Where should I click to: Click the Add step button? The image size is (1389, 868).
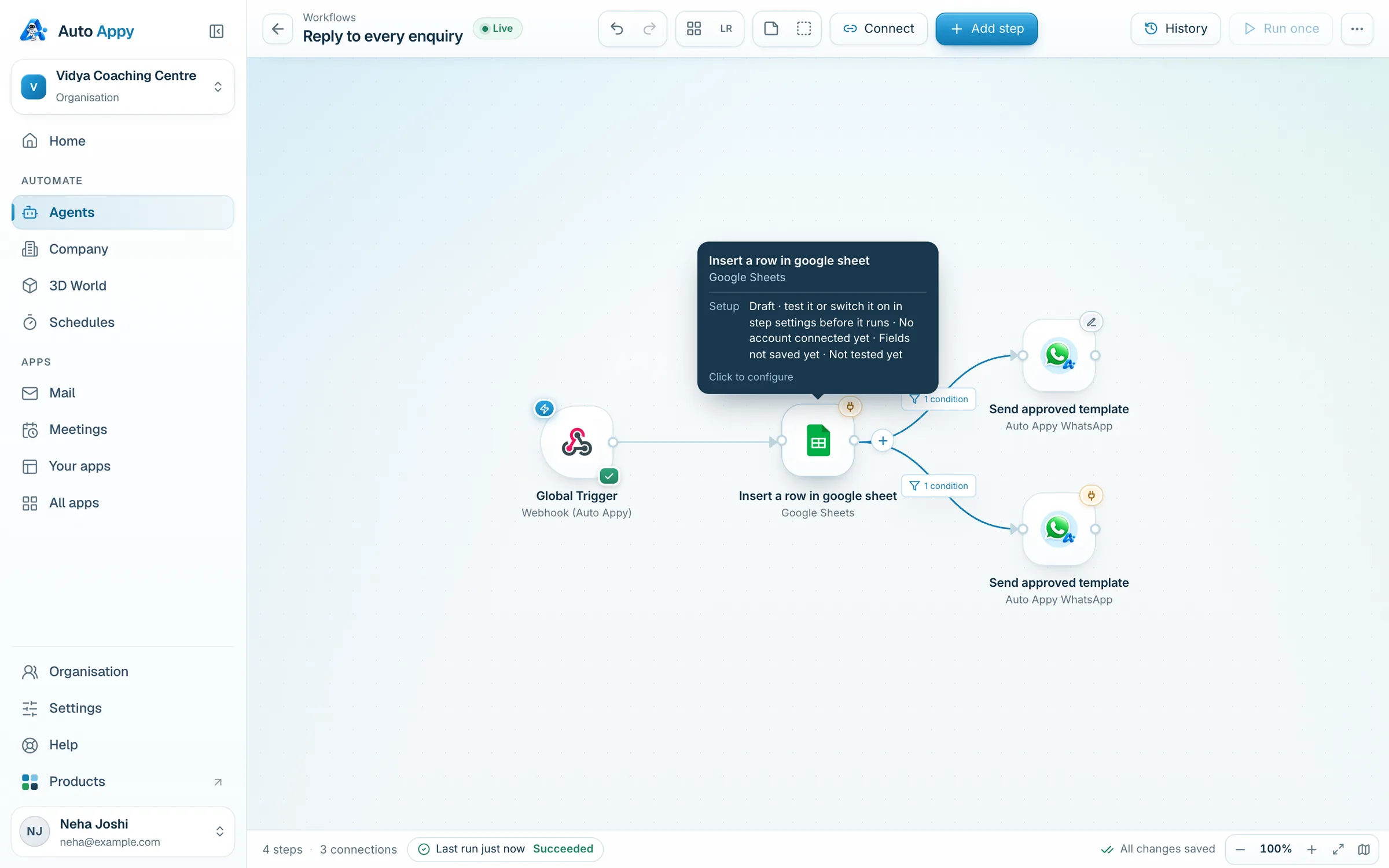pos(986,28)
